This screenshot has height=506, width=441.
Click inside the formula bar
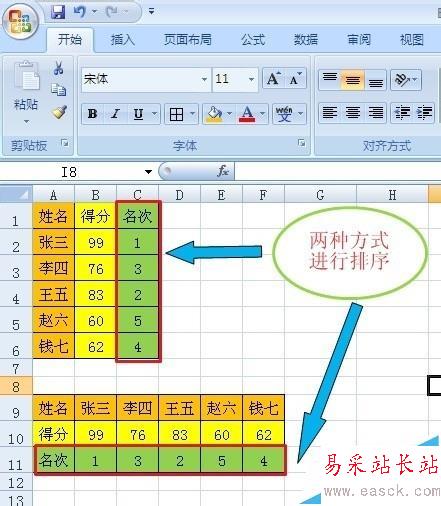(x=338, y=171)
